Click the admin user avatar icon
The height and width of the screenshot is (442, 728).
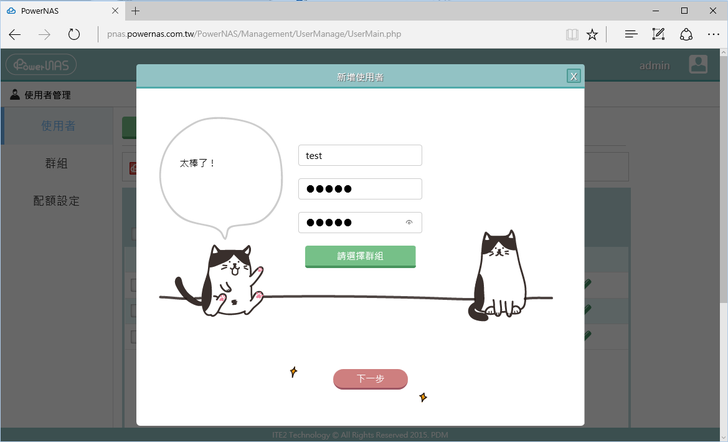click(698, 65)
